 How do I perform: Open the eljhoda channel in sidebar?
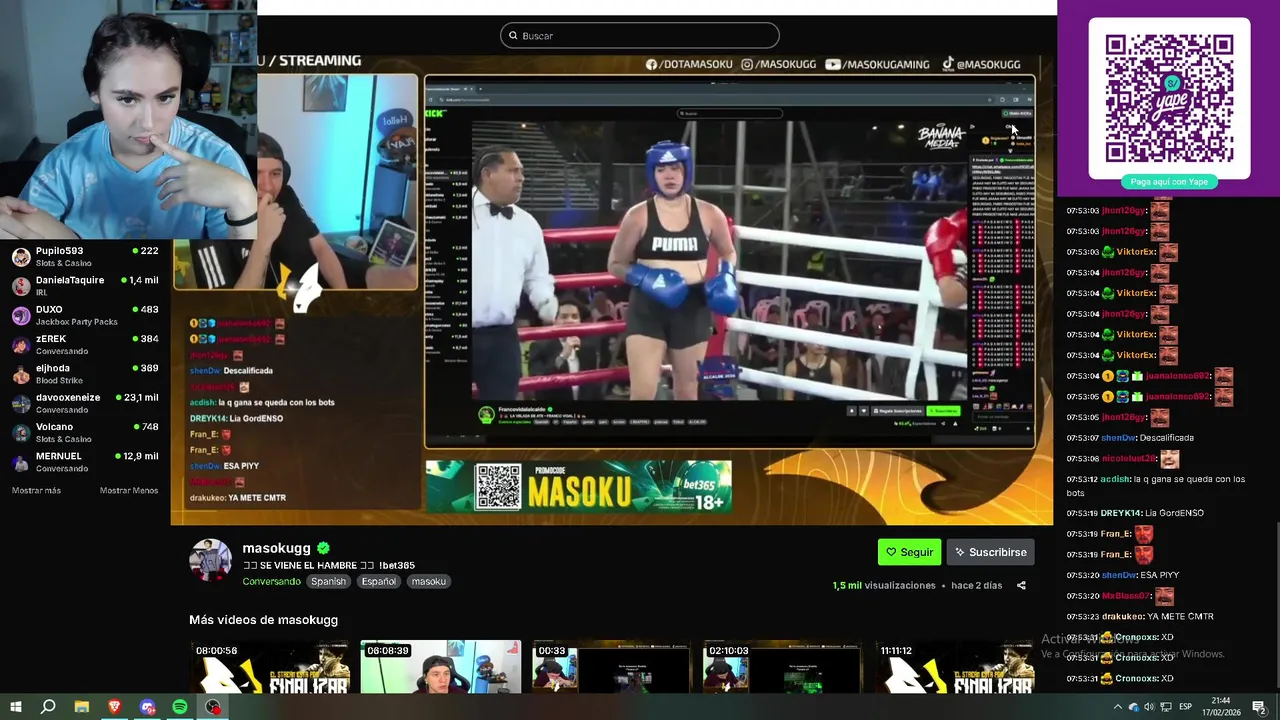click(x=85, y=374)
